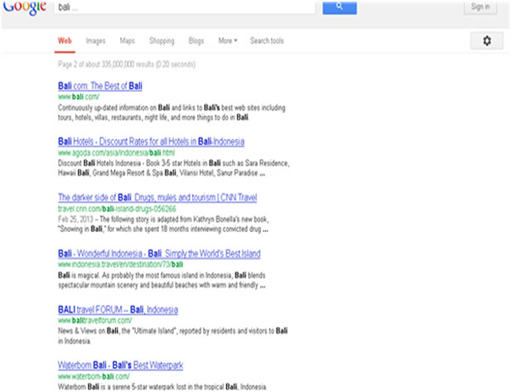Click the www.bali.com/ green URL
Screen dimensions: 520x392
tap(79, 97)
